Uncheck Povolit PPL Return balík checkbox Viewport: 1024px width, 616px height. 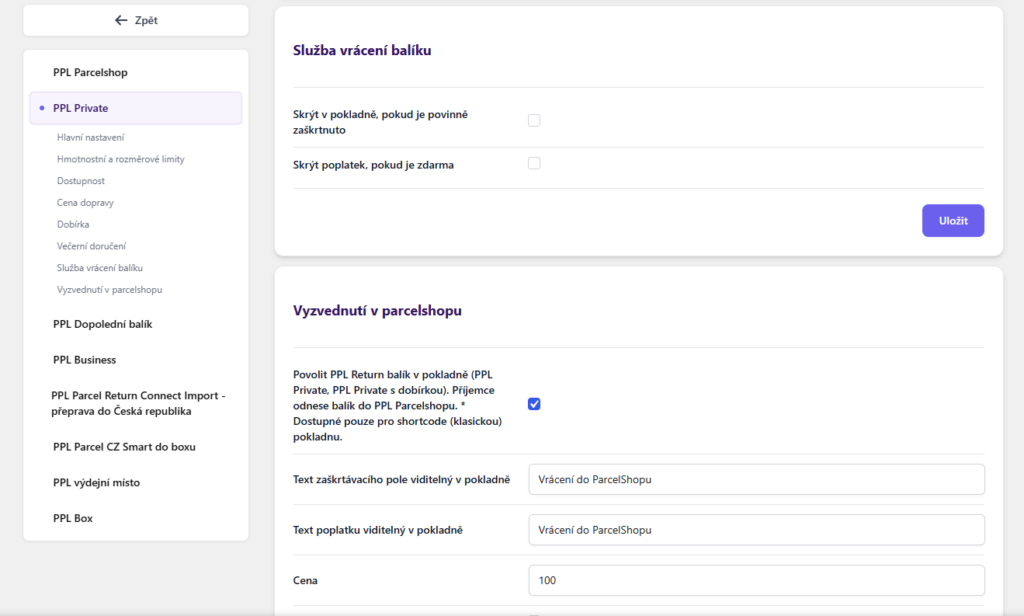[534, 404]
